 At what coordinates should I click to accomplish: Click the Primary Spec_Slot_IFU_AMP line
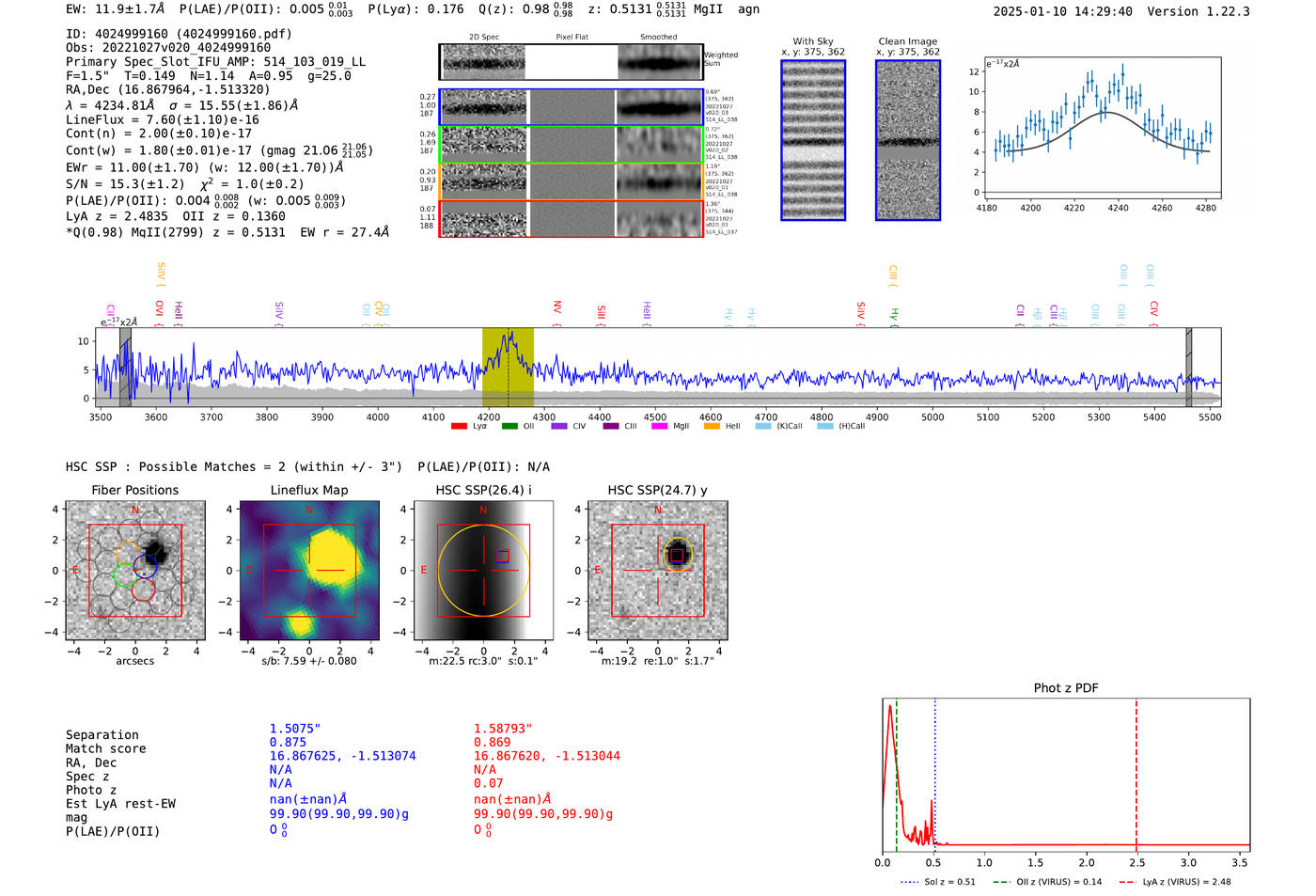pos(216,62)
